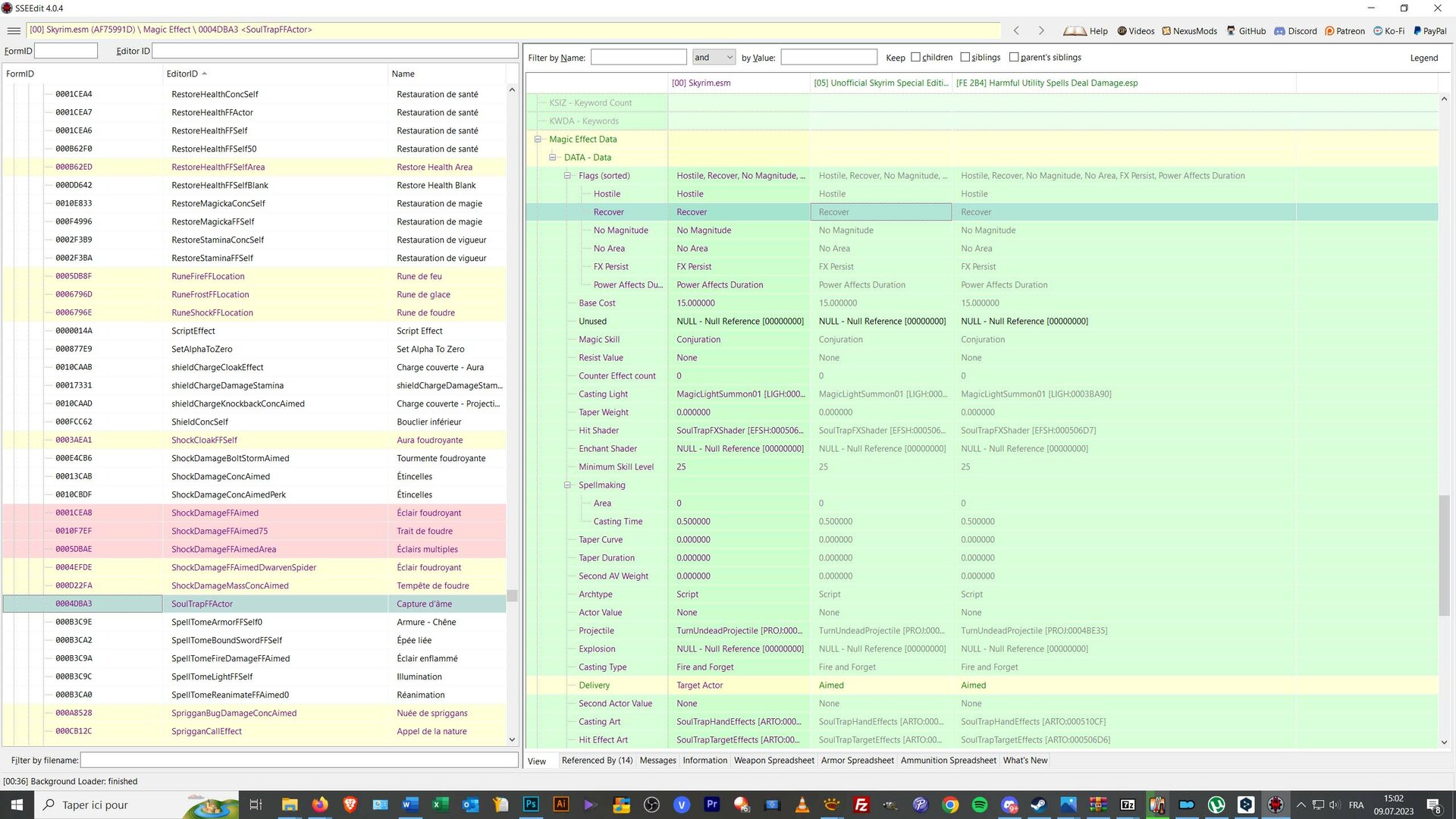Click the Legend button
The width and height of the screenshot is (1456, 819).
point(1423,58)
